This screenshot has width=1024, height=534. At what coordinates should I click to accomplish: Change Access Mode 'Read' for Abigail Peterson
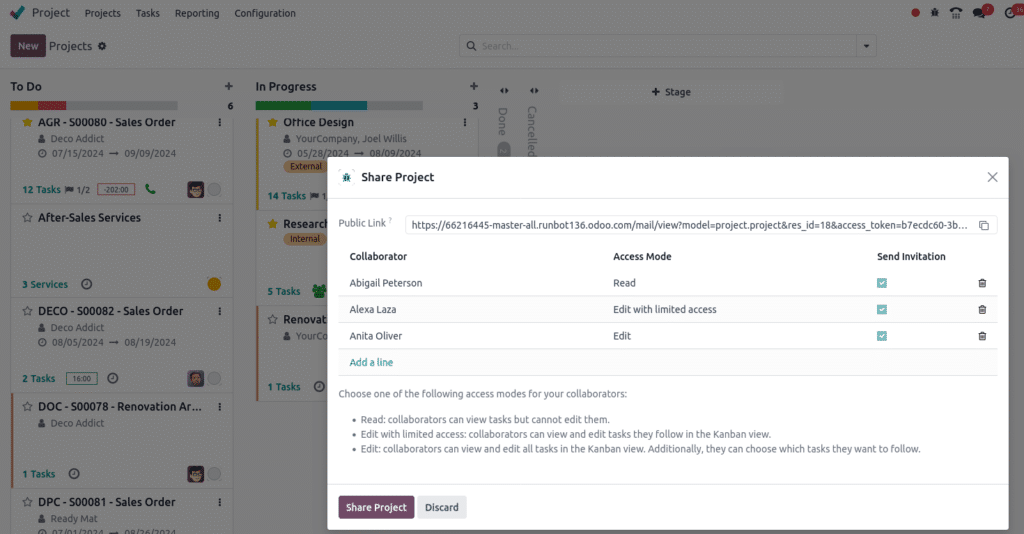[624, 283]
